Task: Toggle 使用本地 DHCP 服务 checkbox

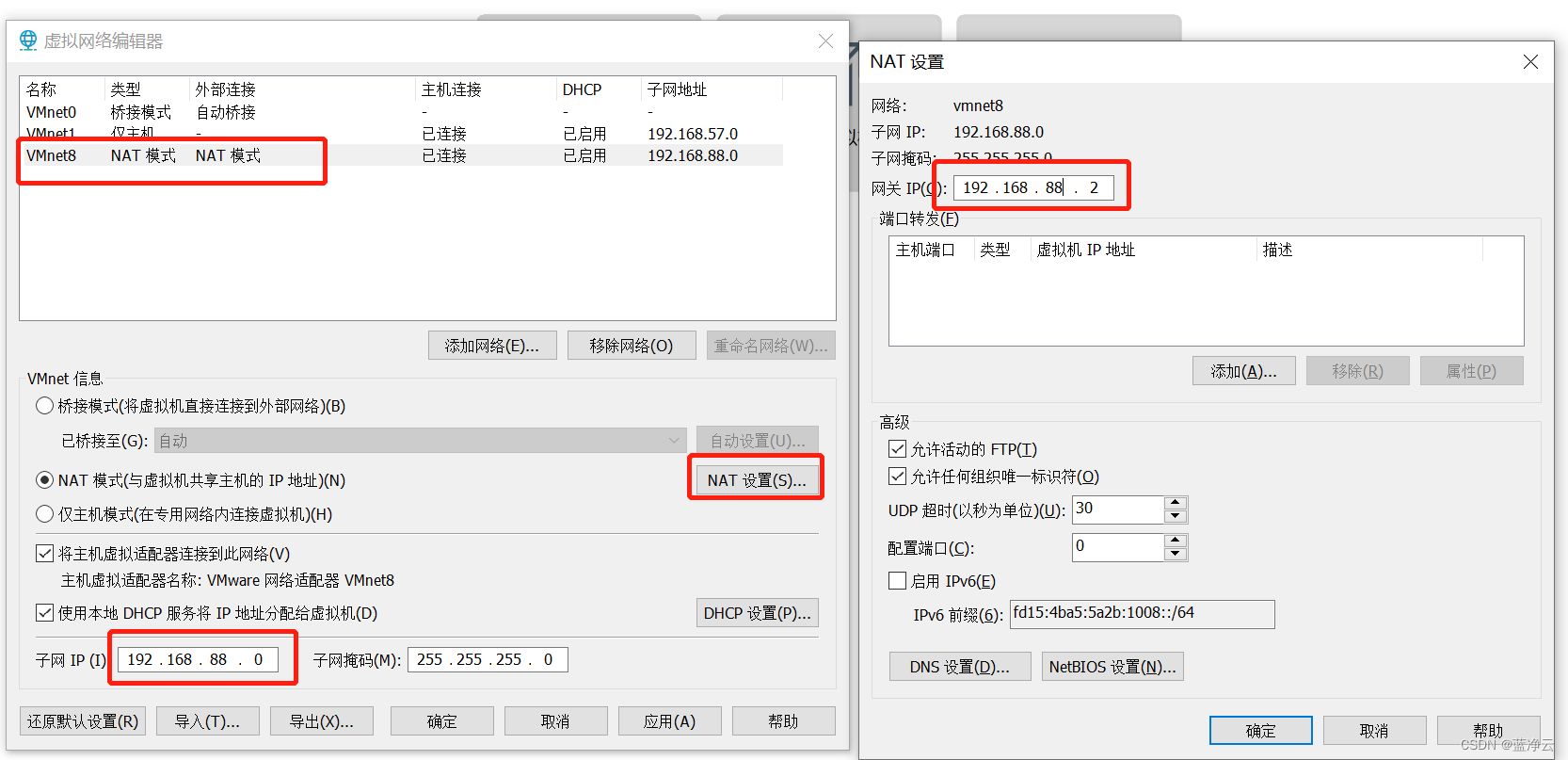Action: (44, 613)
